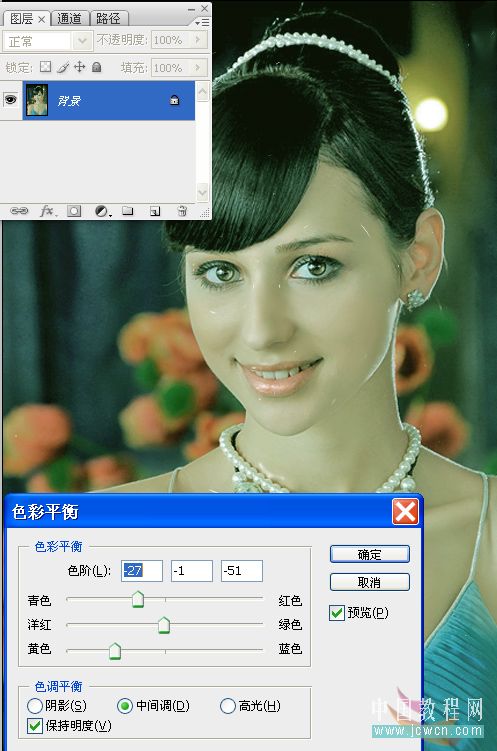Click layers list scrollbar down arrow
The image size is (497, 751).
pyautogui.click(x=203, y=193)
